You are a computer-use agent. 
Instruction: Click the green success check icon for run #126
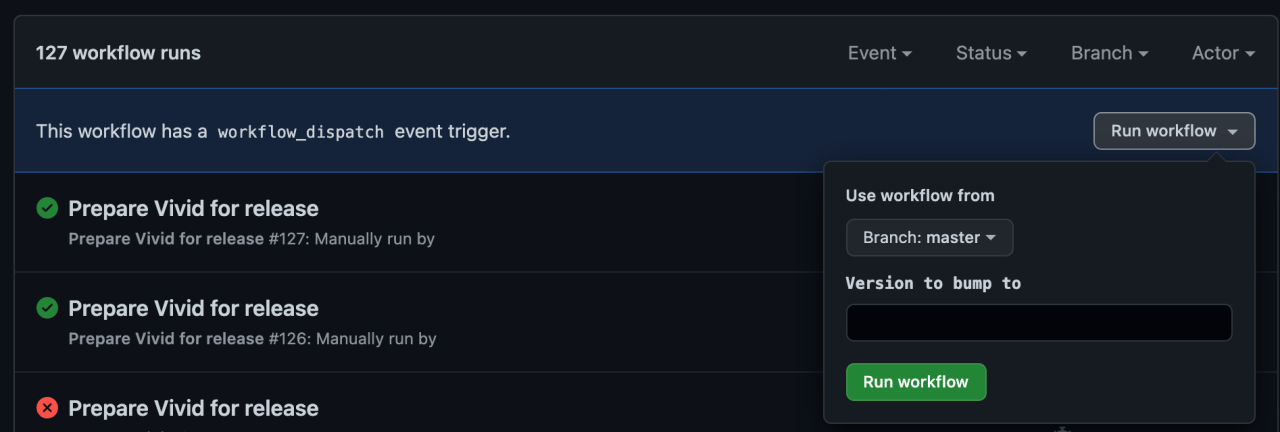47,308
